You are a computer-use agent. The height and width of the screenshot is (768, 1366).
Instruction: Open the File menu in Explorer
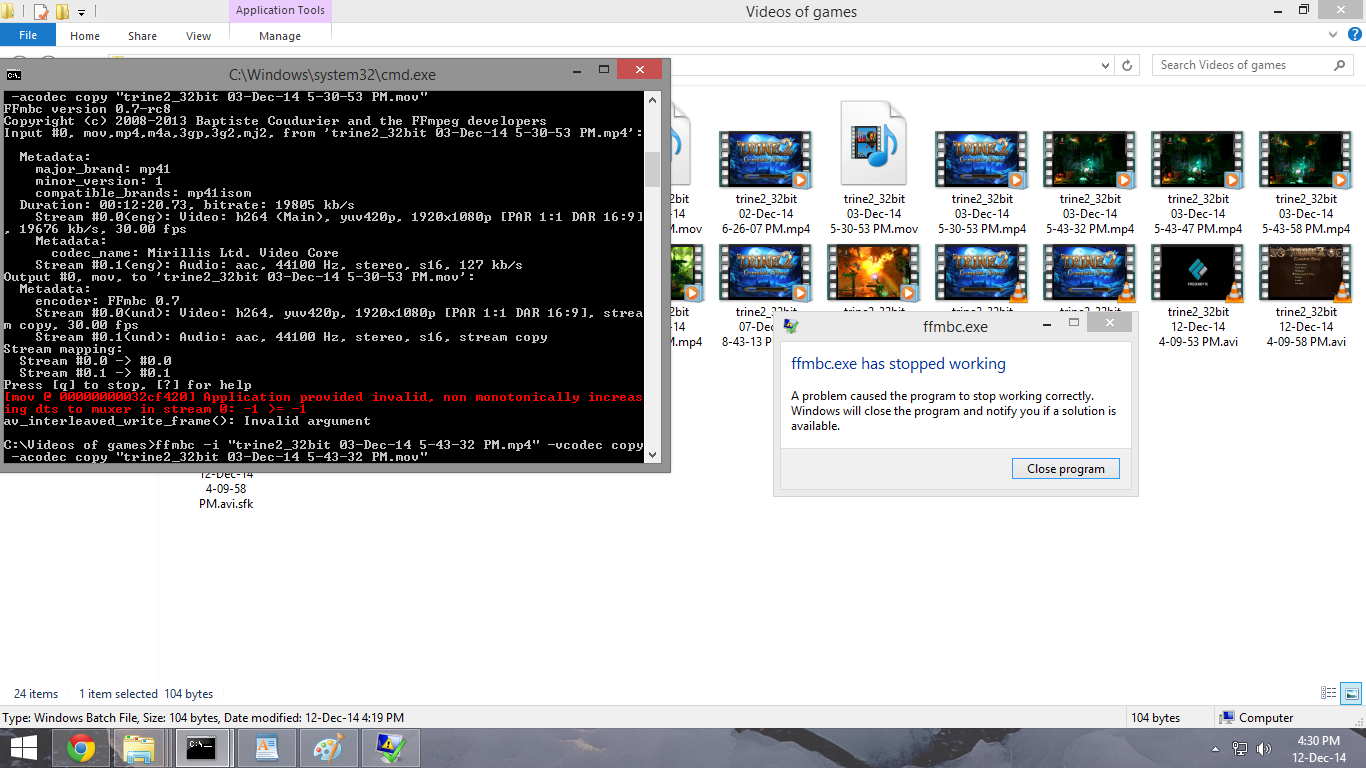(28, 35)
